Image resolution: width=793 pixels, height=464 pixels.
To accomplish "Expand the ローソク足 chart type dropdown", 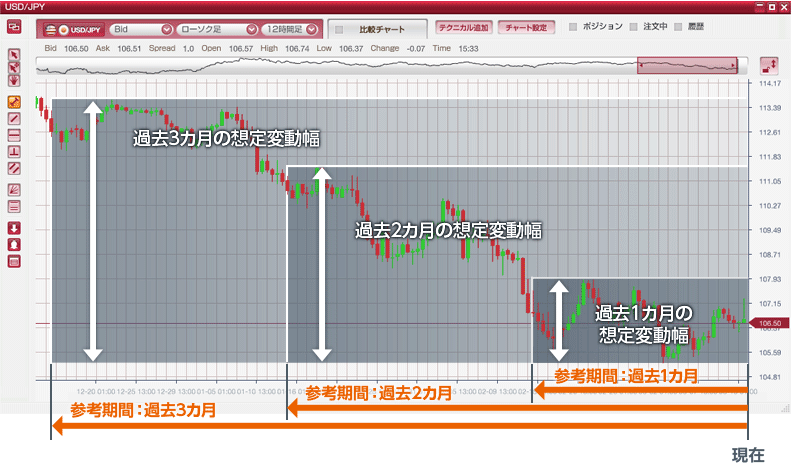I will click(215, 30).
